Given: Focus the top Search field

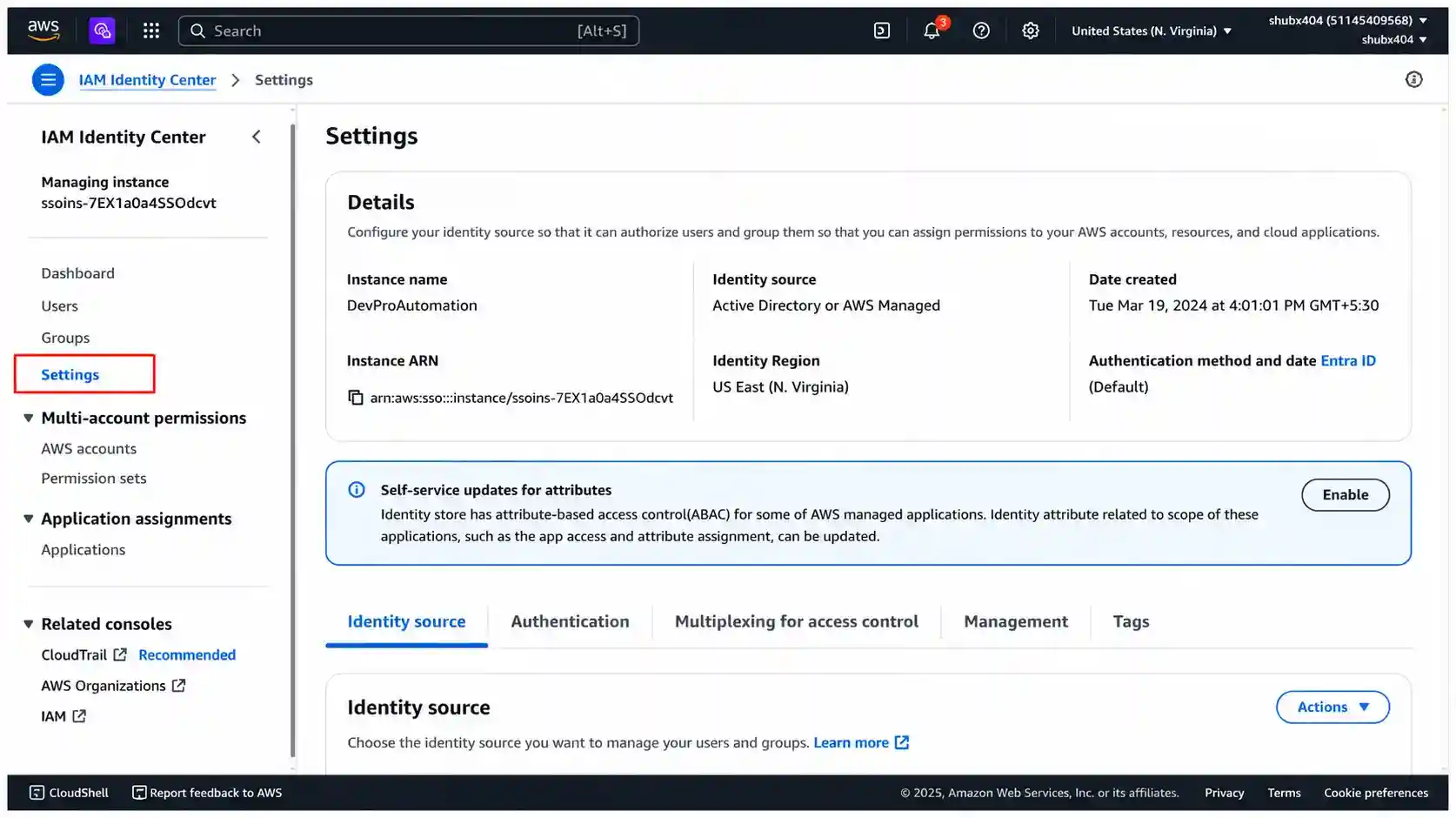Looking at the screenshot, I should pos(409,30).
